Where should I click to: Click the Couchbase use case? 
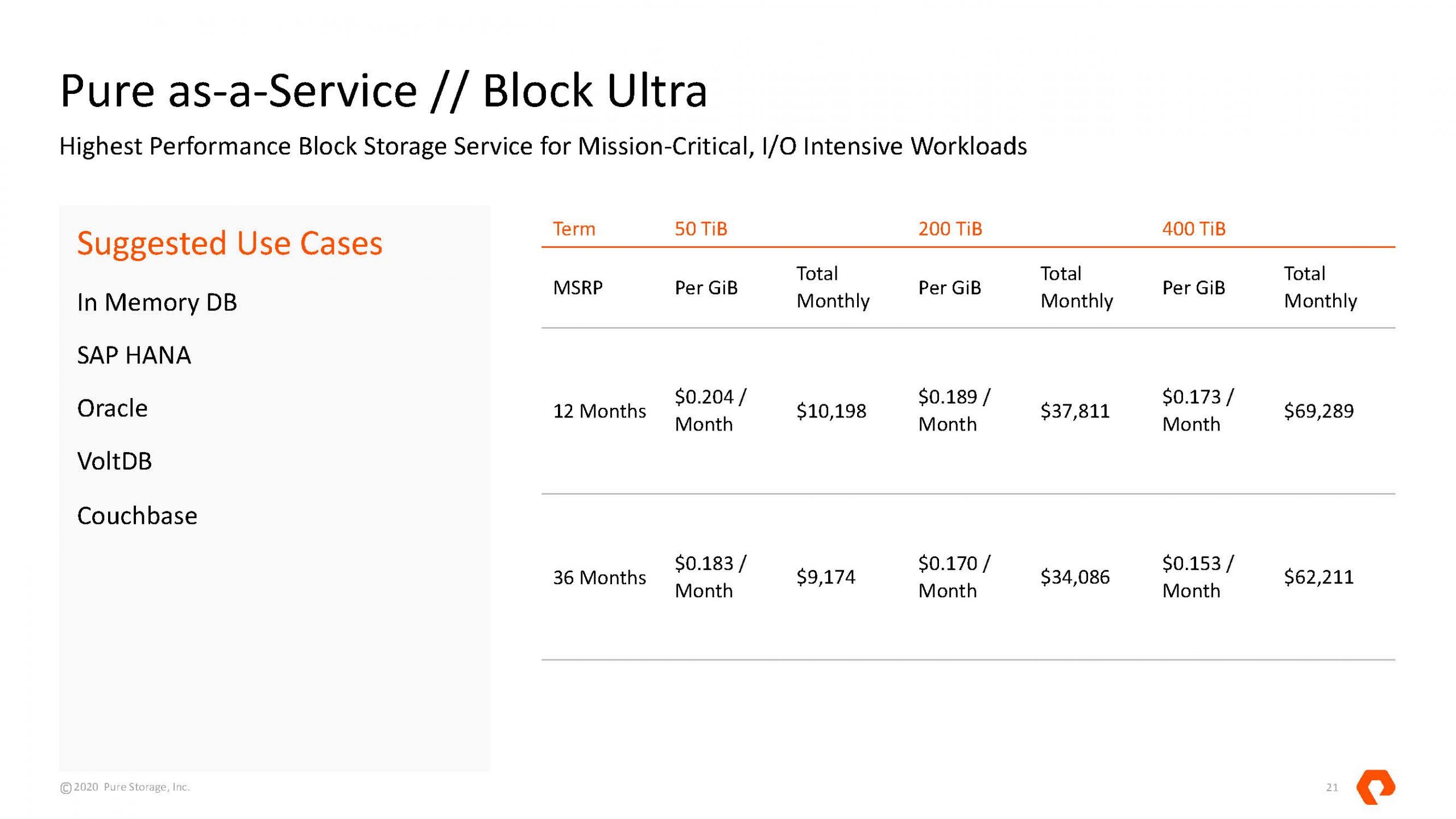pyautogui.click(x=137, y=516)
